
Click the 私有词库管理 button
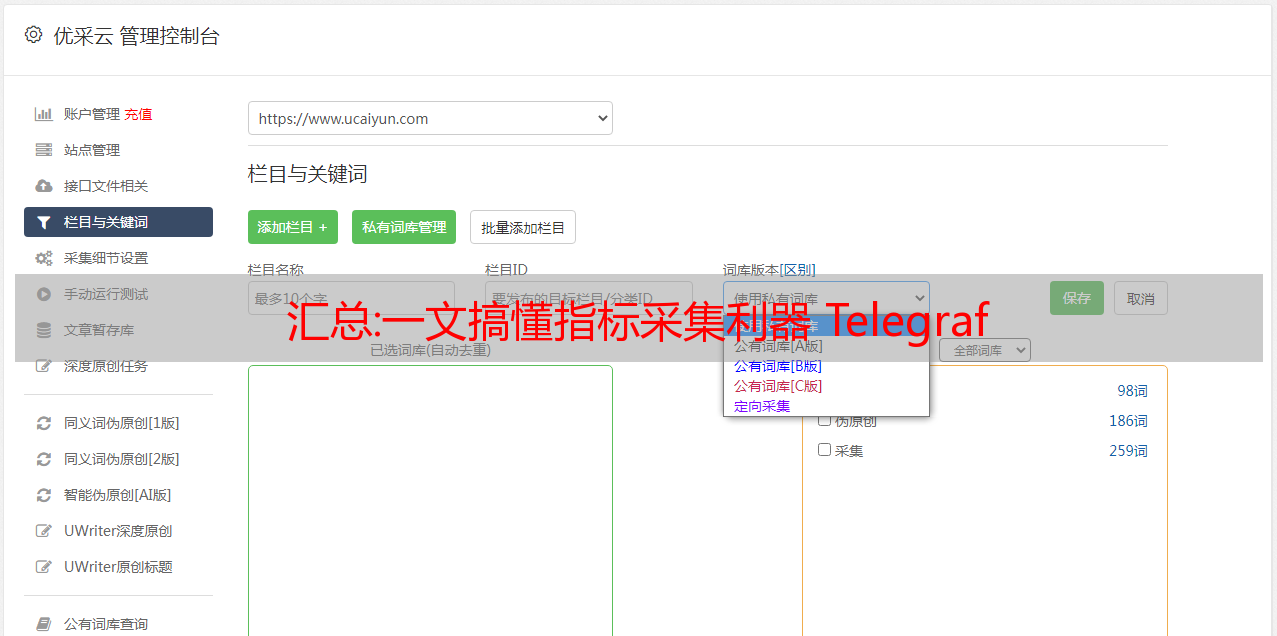[x=404, y=227]
